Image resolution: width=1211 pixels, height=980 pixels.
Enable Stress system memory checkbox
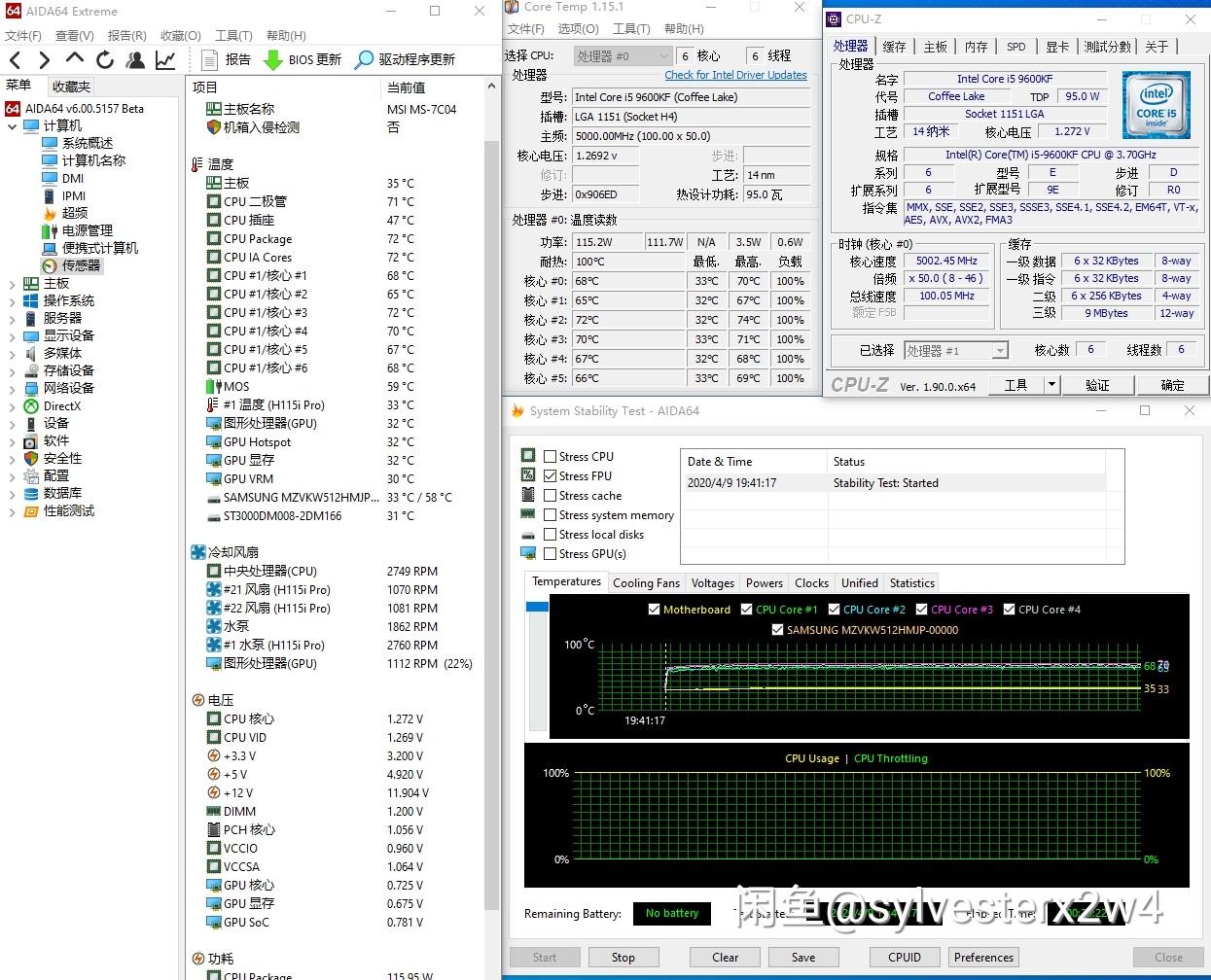coord(551,515)
